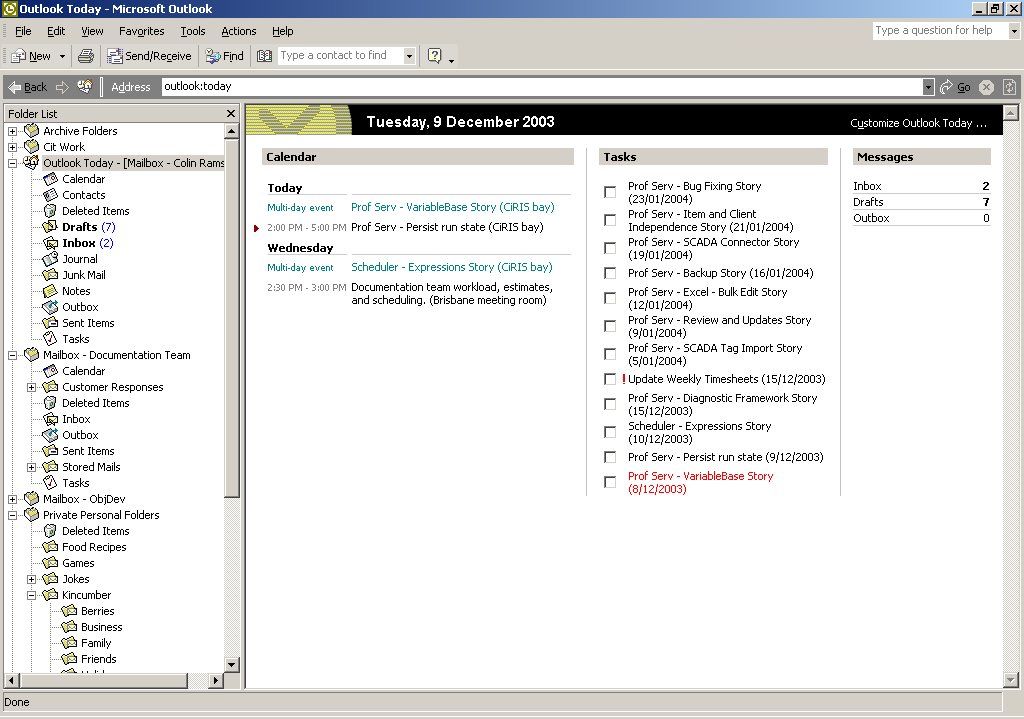1024x719 pixels.
Task: Check the Diagnostic Framework Story task
Action: click(x=610, y=404)
